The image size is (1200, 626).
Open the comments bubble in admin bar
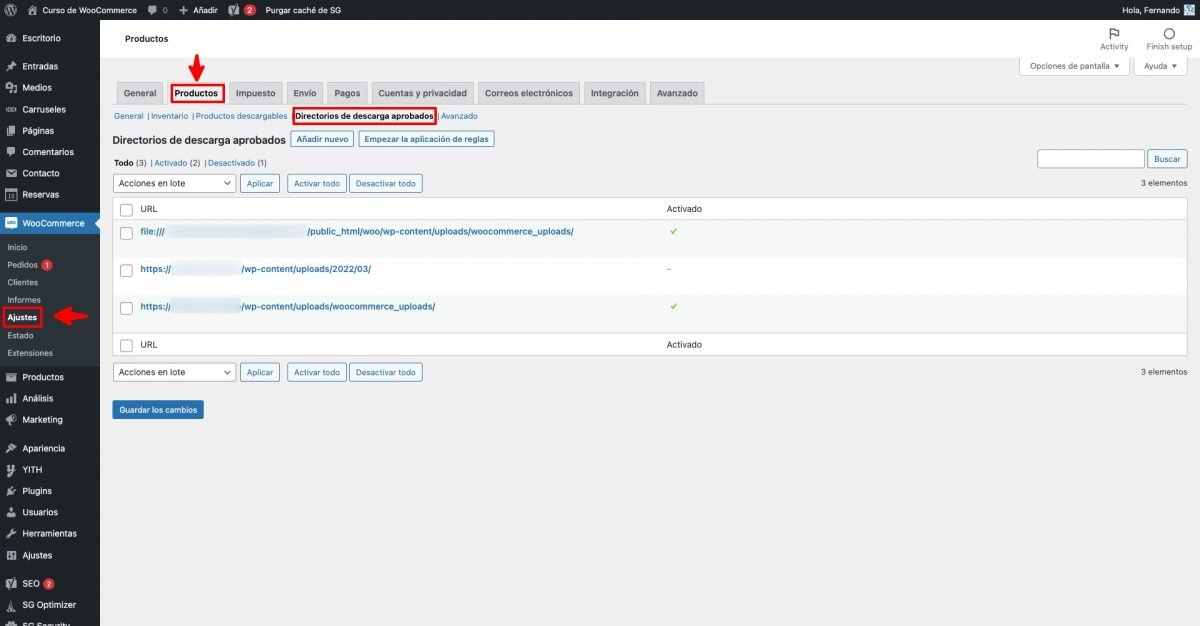point(157,10)
